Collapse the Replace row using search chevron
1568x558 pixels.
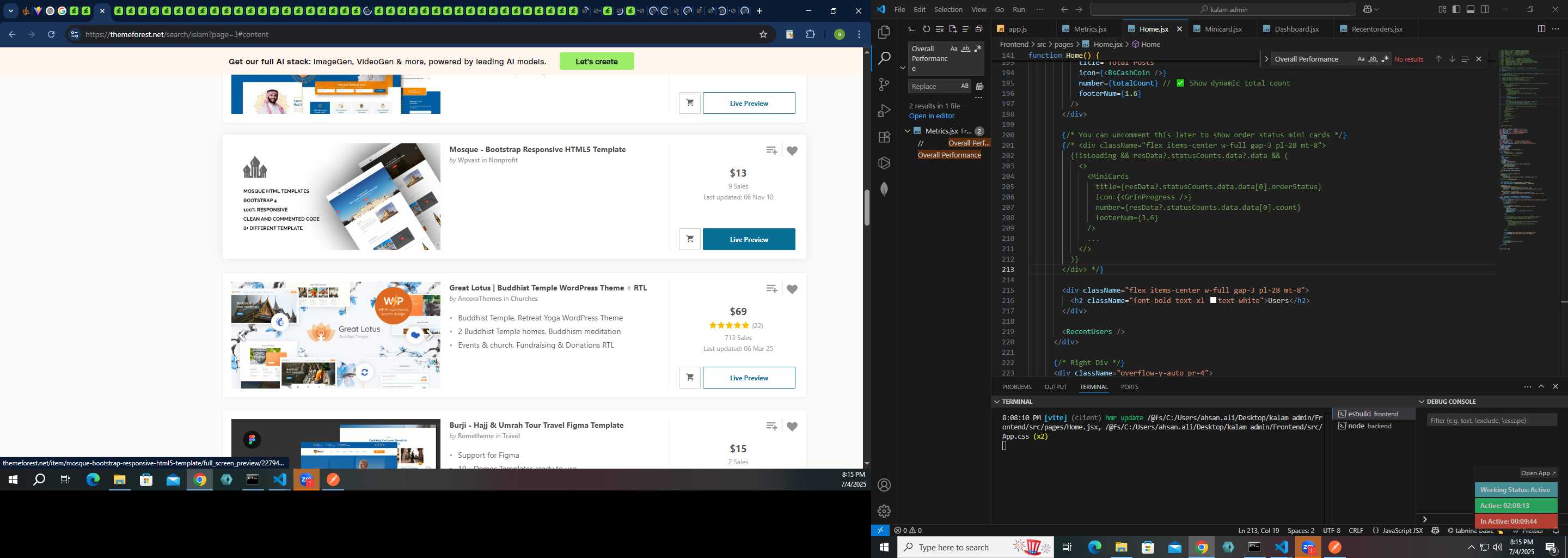point(902,68)
